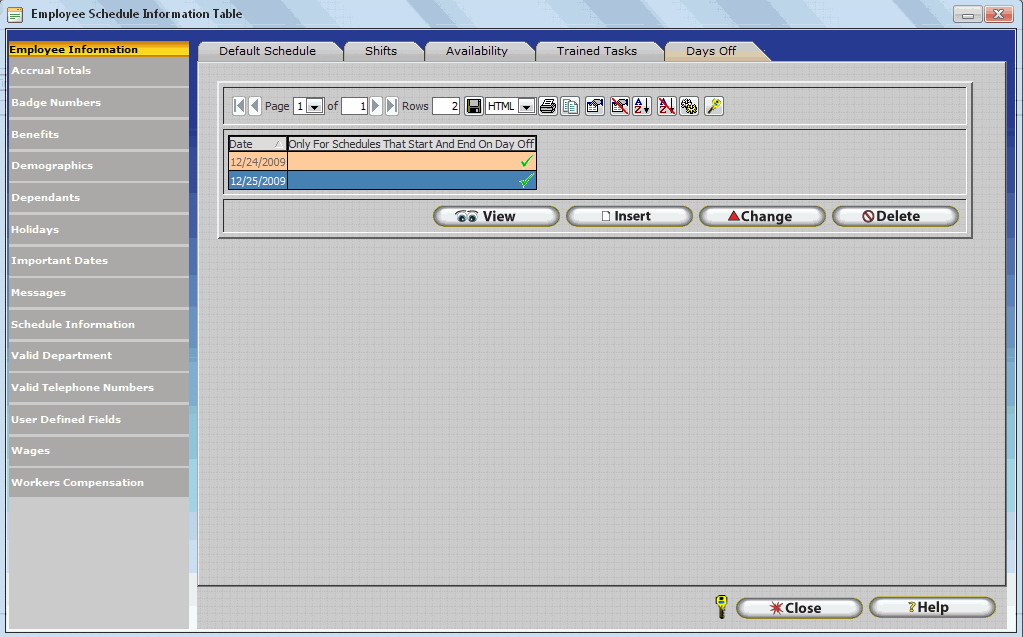Click the crossed-out table filter icon

point(619,106)
